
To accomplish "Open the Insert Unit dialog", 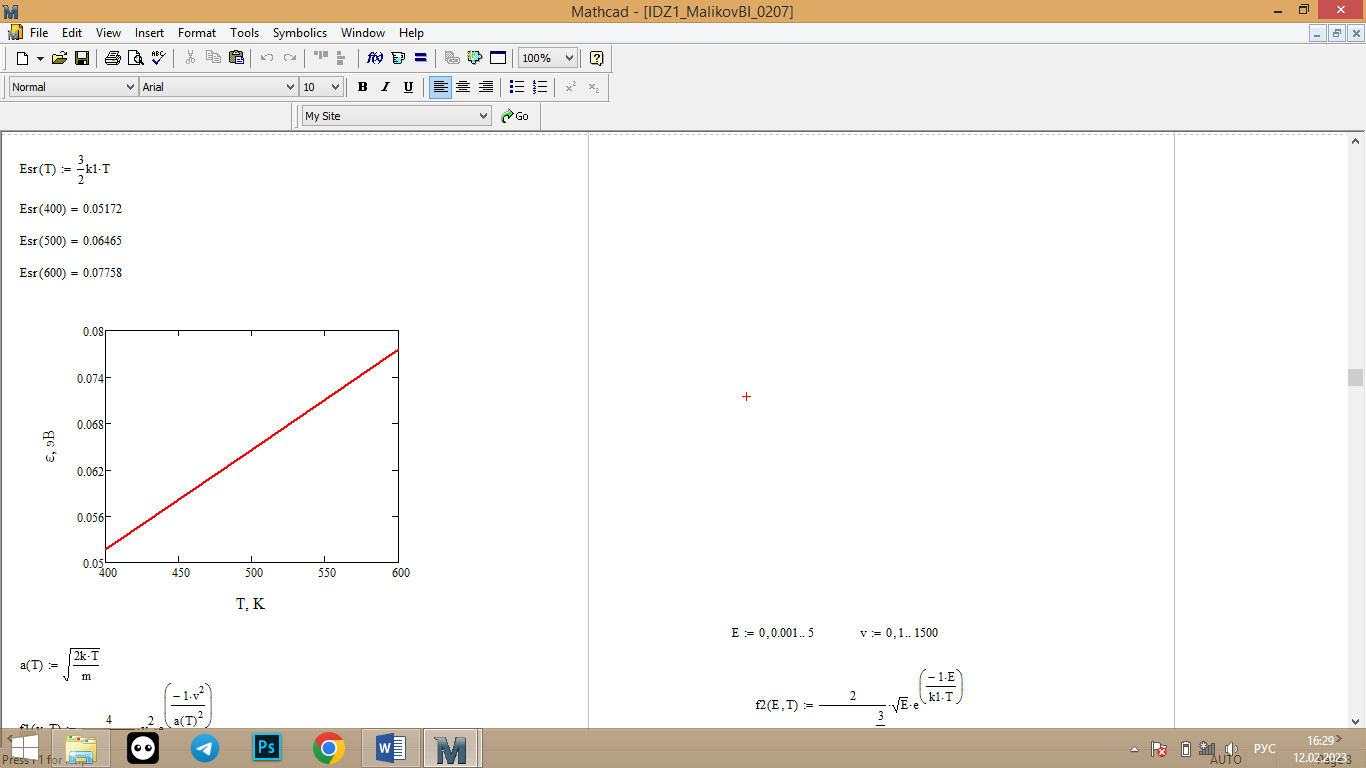I will click(398, 58).
